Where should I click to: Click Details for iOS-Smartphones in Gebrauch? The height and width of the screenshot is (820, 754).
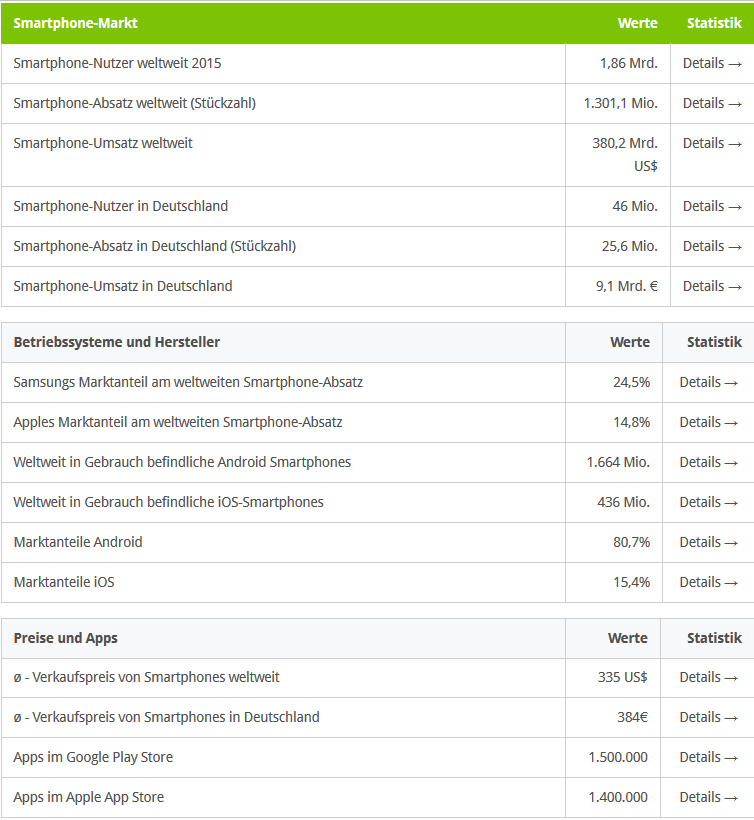pos(709,502)
